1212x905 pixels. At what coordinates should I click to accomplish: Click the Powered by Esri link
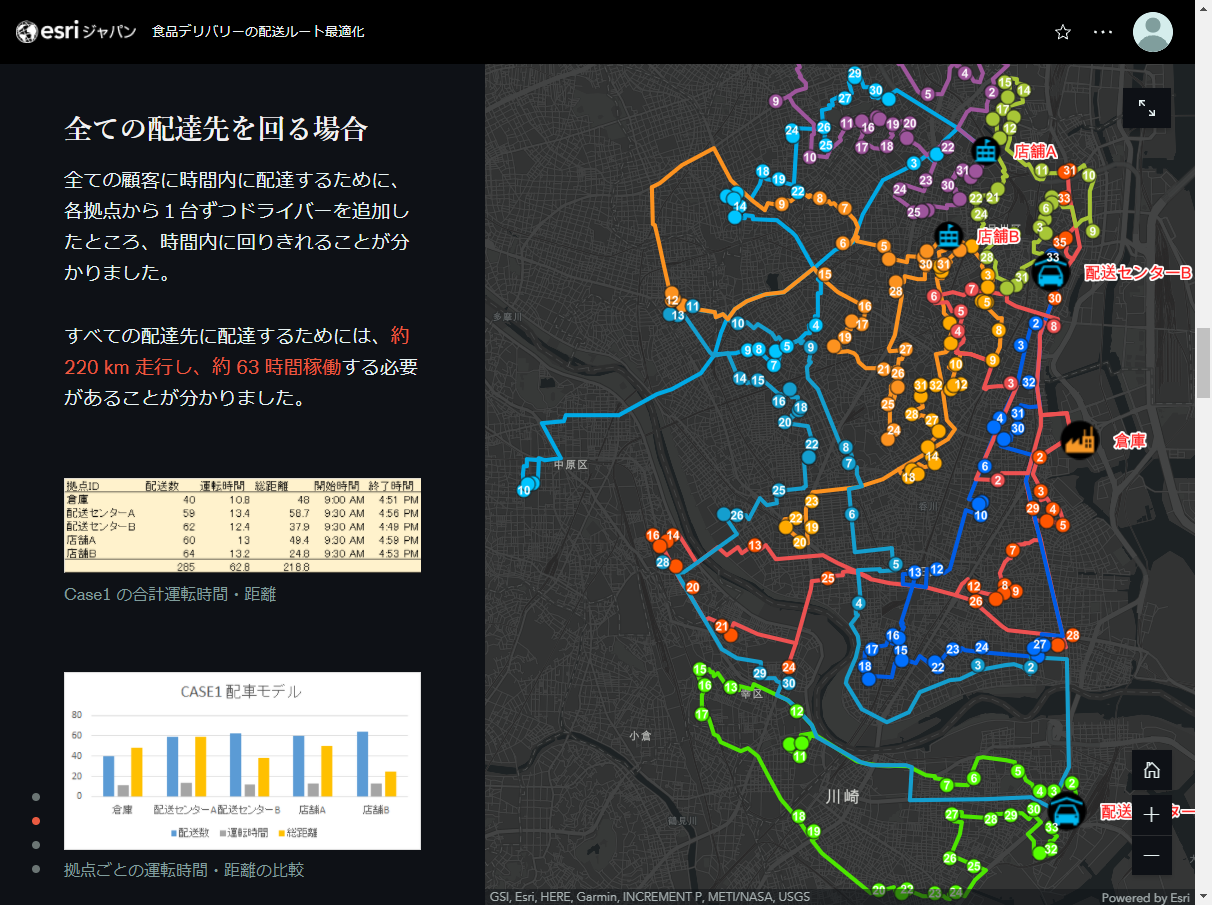coord(1145,897)
